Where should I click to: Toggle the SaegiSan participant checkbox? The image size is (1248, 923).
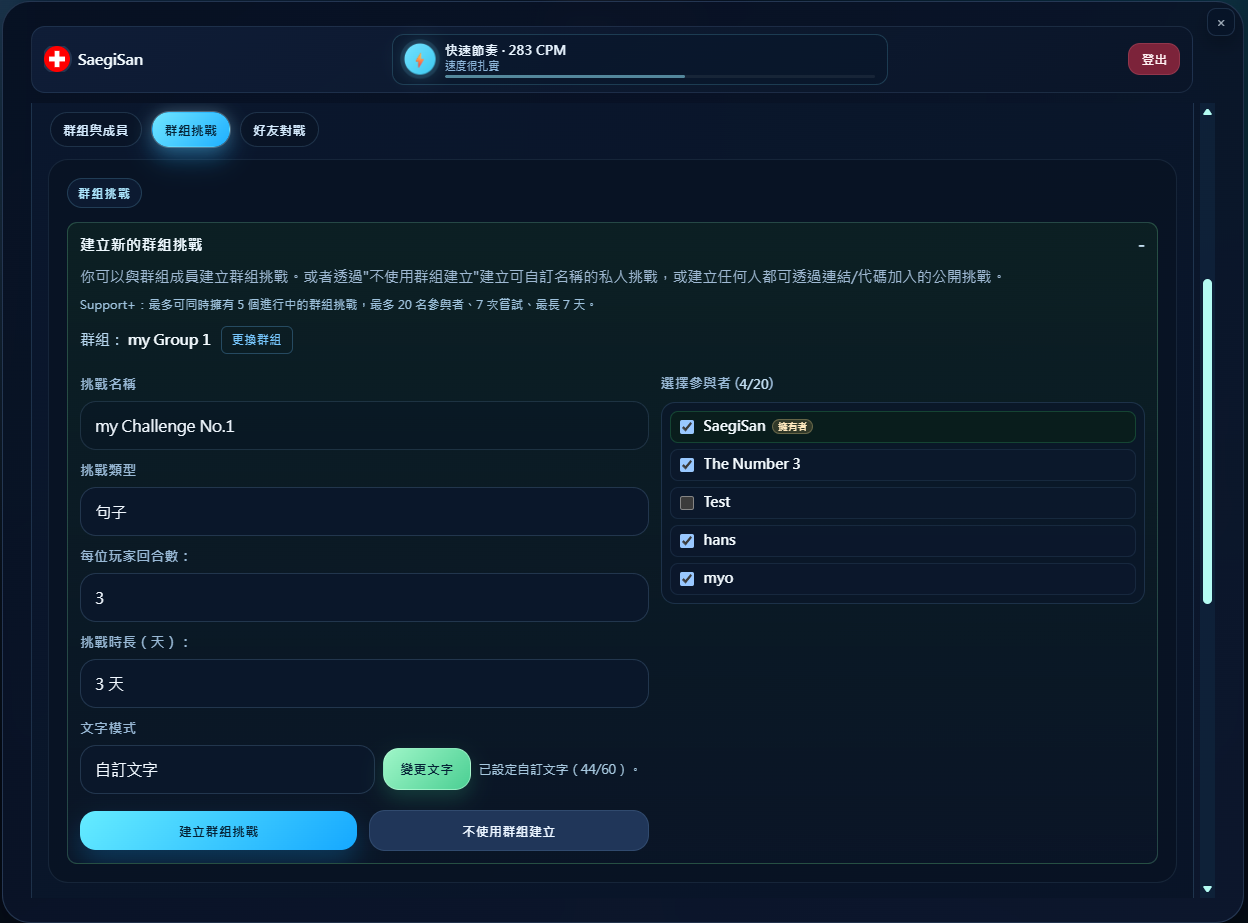687,427
